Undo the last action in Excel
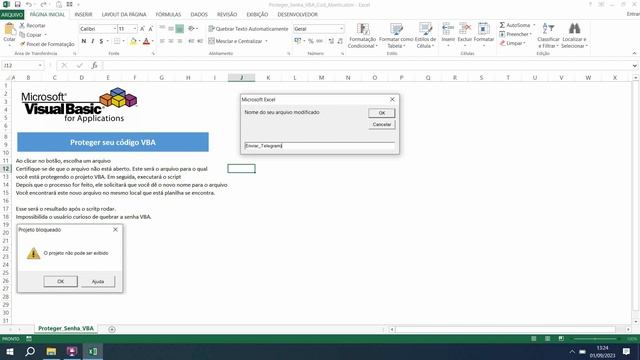The height and width of the screenshot is (360, 640). (29, 4)
